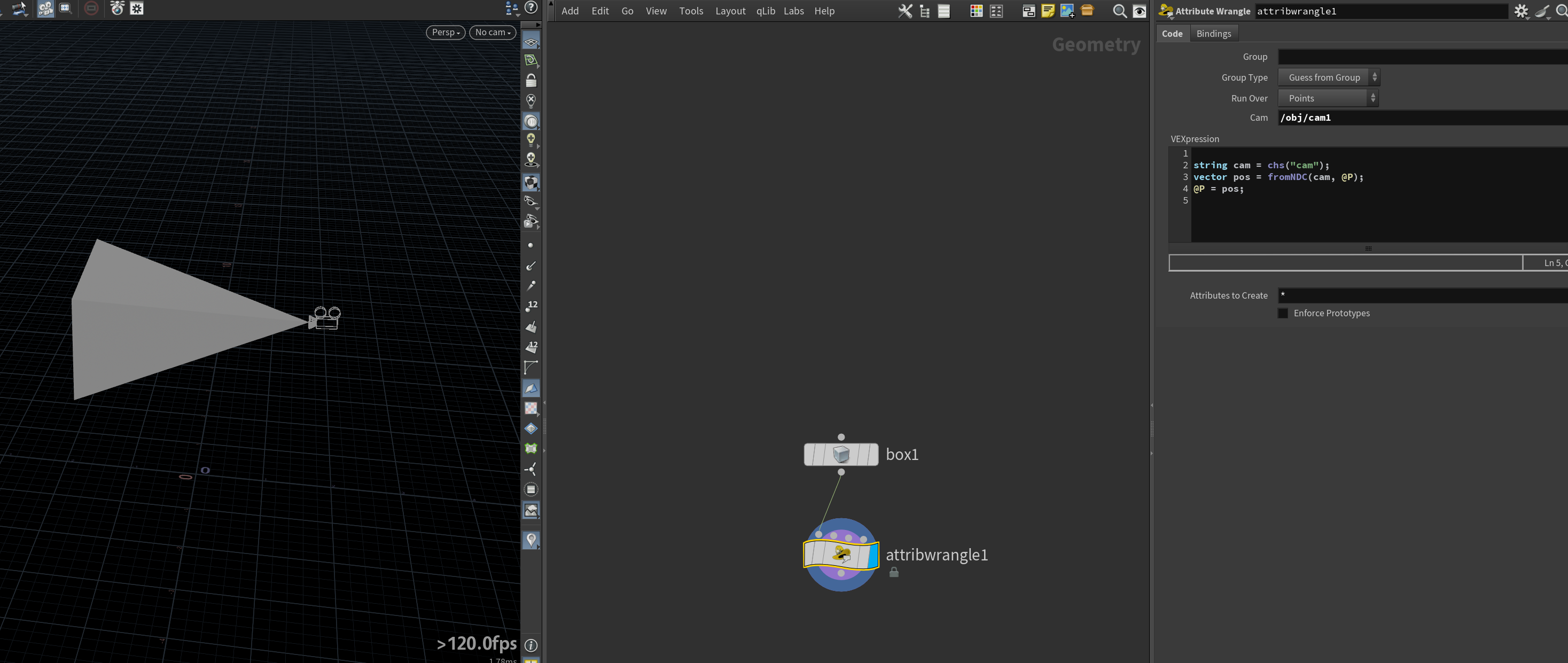Open the Group Type dropdown

[1329, 77]
